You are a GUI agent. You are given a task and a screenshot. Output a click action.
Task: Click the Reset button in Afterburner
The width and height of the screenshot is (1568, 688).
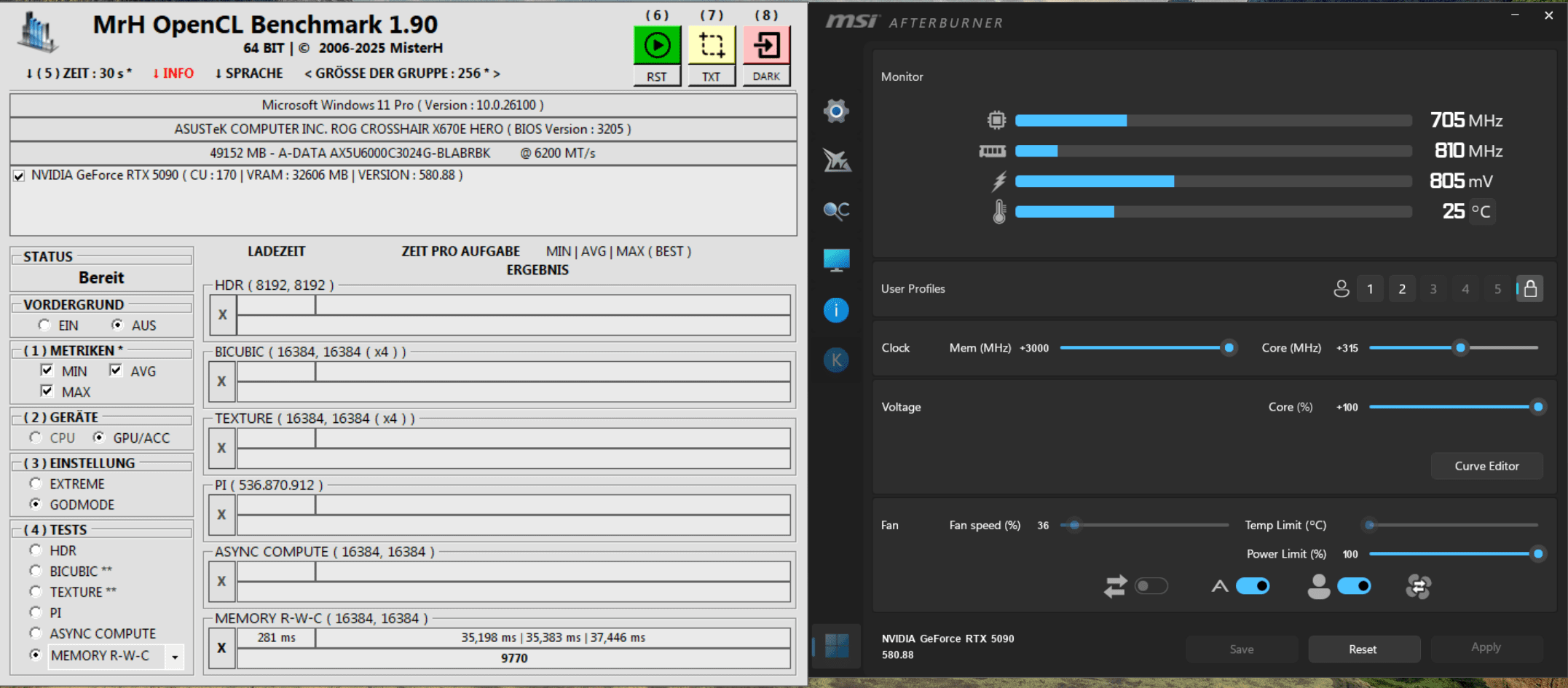(1363, 649)
